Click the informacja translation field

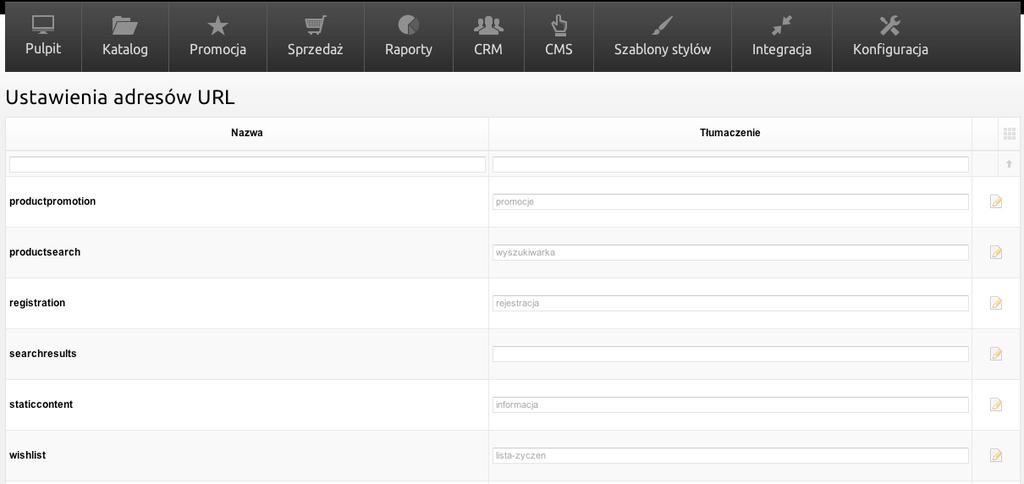[x=730, y=405]
